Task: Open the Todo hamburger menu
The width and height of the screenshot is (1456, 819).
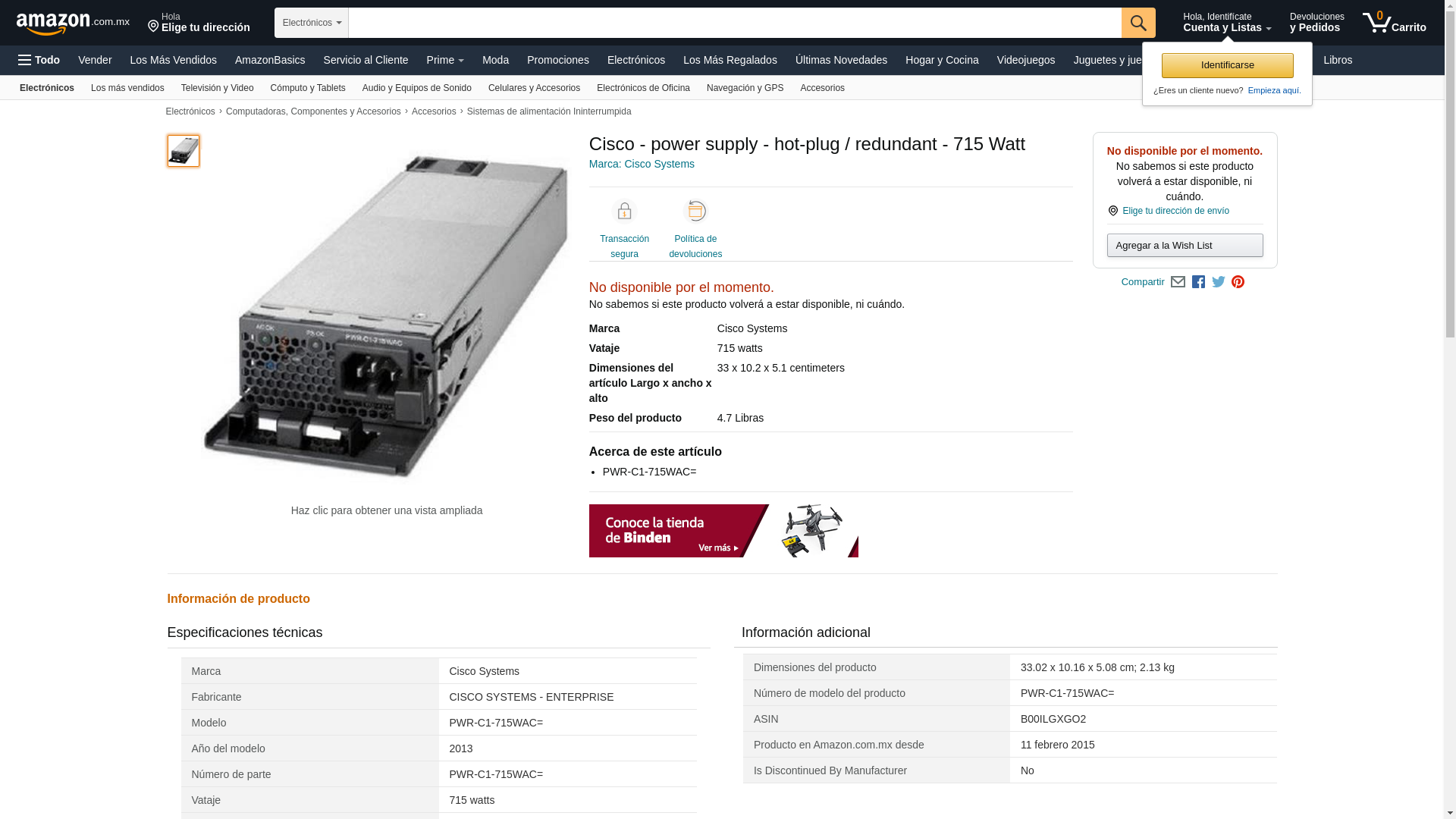Action: tap(39, 60)
